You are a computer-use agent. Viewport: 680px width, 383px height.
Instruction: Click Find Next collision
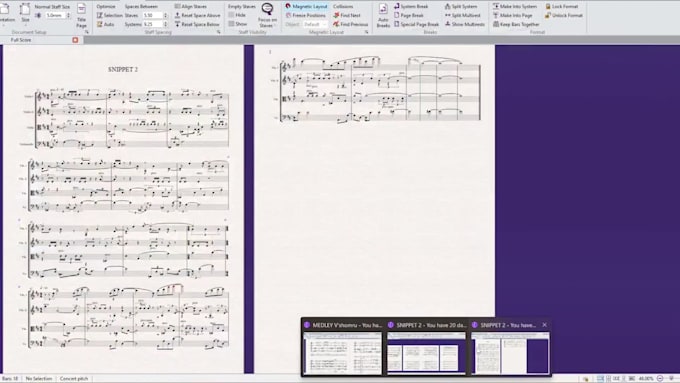point(347,15)
